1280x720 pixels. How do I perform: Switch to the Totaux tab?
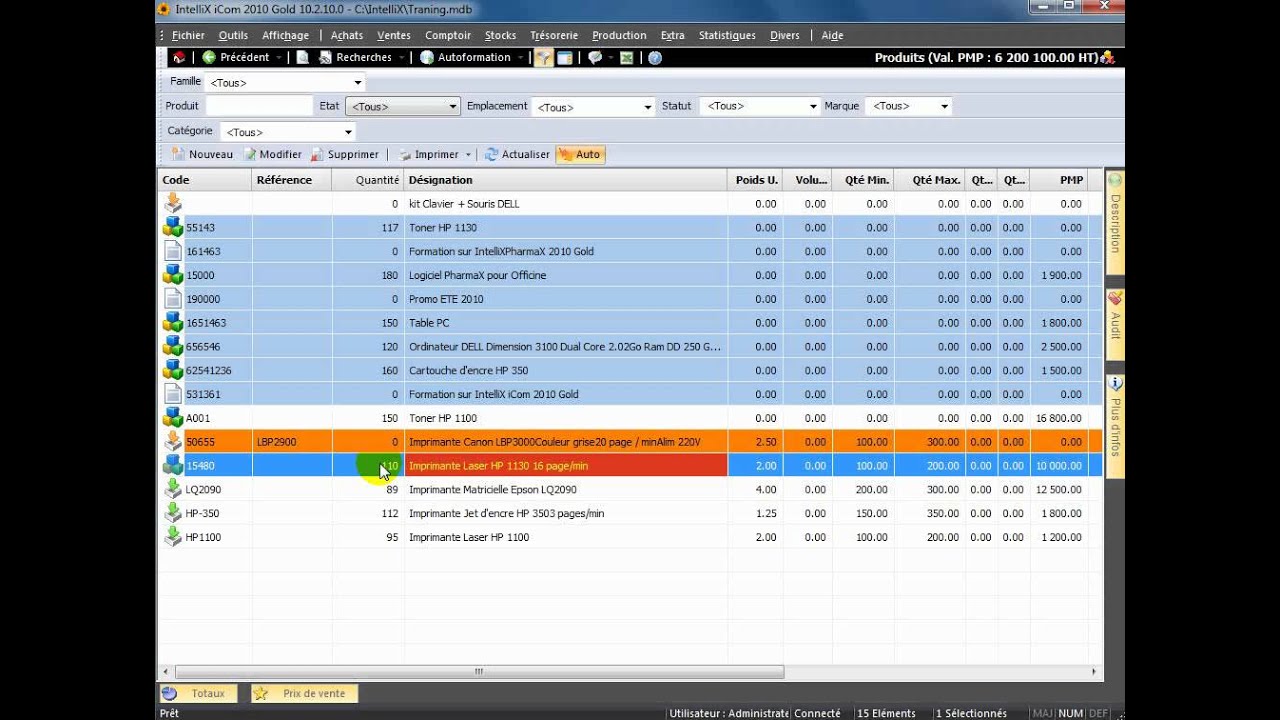[198, 693]
